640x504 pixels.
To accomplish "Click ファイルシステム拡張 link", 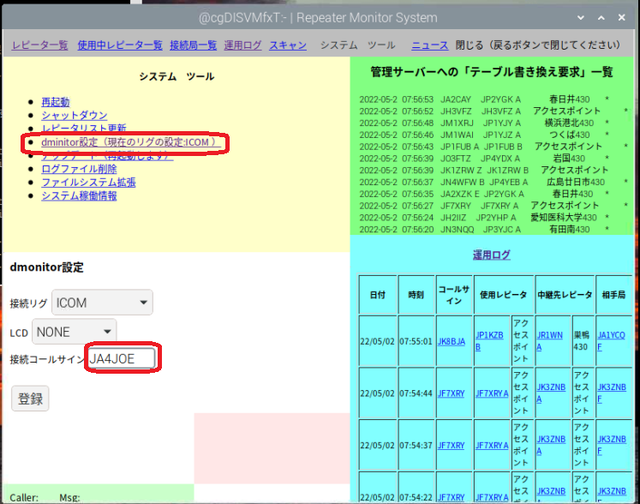I will pos(89,182).
